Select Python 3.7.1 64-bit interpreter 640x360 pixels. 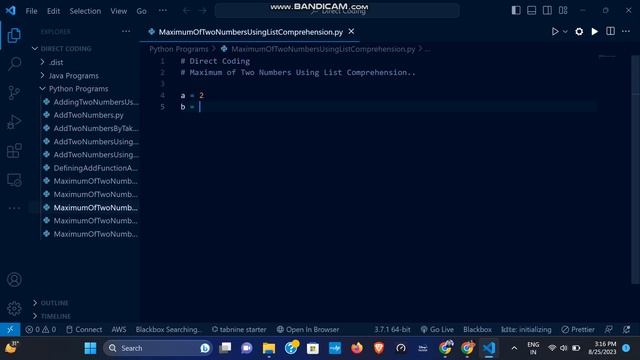click(x=392, y=329)
